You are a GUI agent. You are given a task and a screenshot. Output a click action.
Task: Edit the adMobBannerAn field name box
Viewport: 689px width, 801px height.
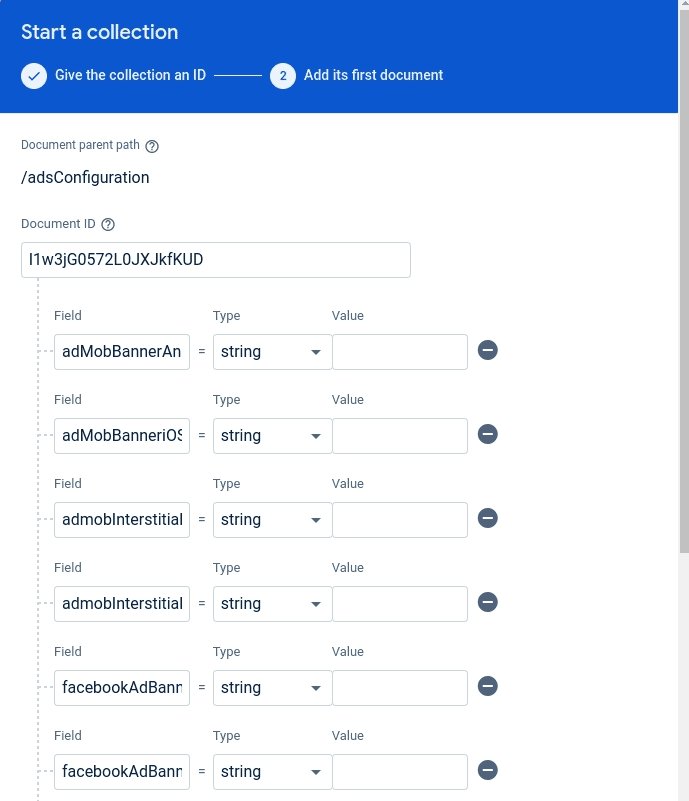(x=122, y=352)
